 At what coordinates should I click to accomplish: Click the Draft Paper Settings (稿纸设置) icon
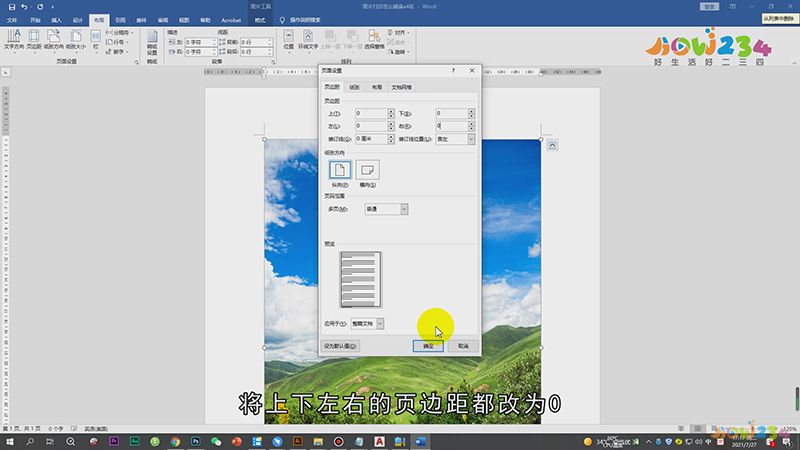click(x=152, y=42)
